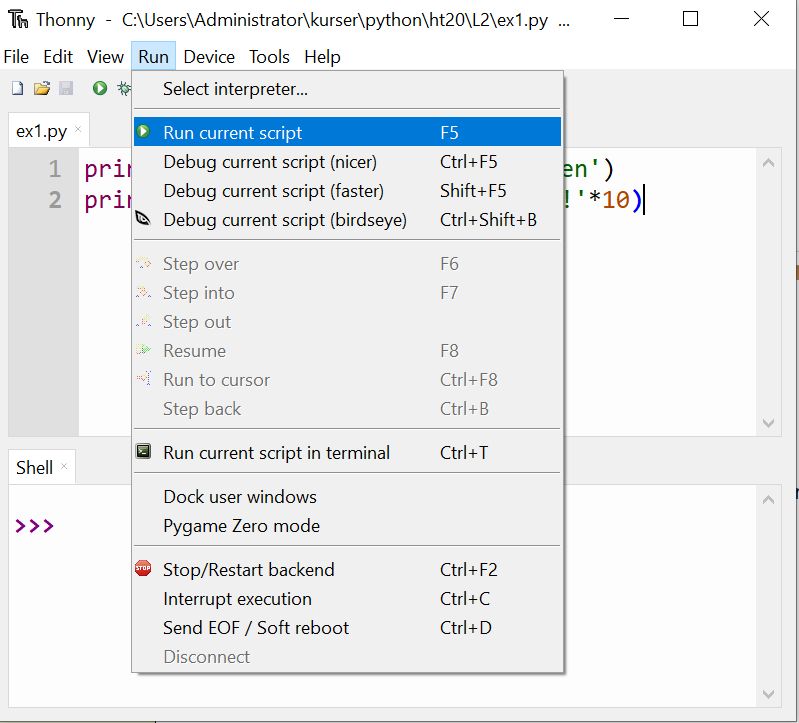The width and height of the screenshot is (799, 723).
Task: Select Run current script F5
Action: click(x=347, y=132)
